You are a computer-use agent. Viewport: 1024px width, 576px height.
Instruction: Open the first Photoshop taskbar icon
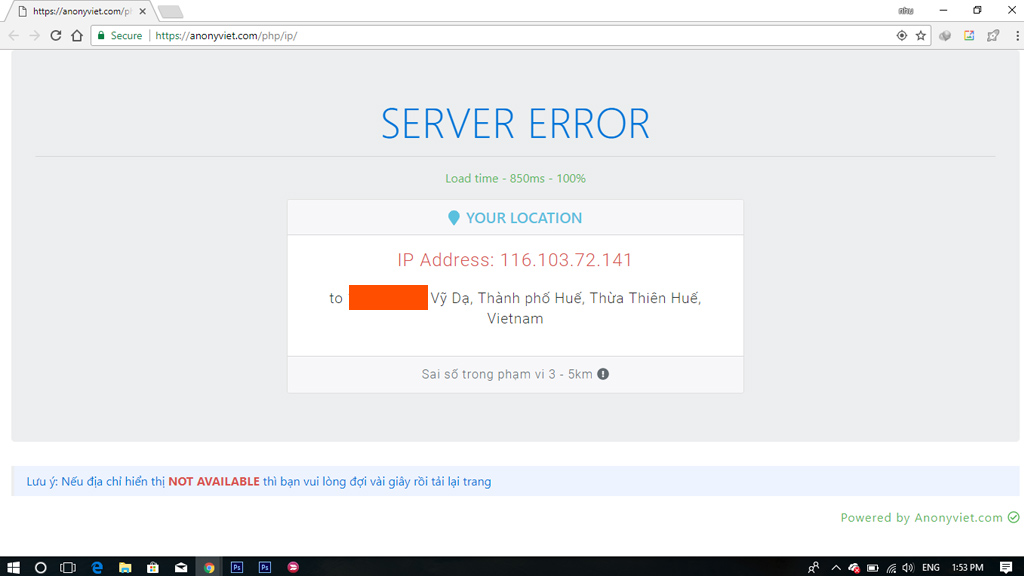coord(237,567)
